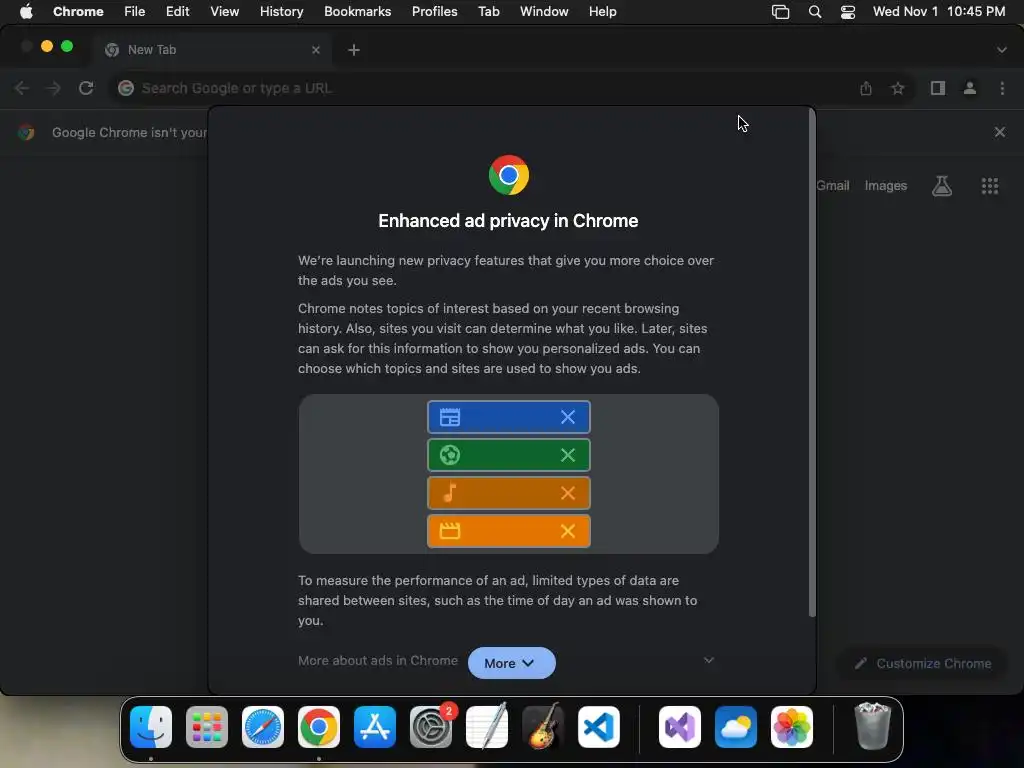
Task: Open Control Center in menu bar
Action: pos(848,12)
